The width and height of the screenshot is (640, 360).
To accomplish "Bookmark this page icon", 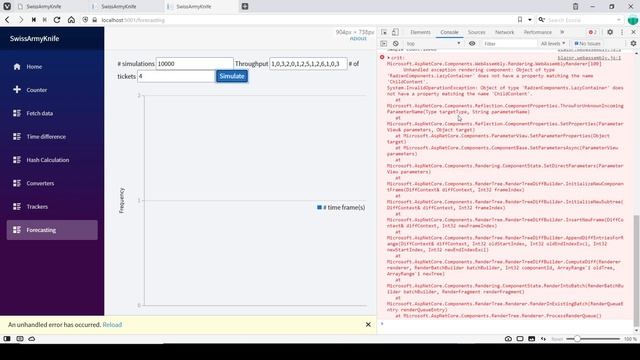I will coord(520,20).
